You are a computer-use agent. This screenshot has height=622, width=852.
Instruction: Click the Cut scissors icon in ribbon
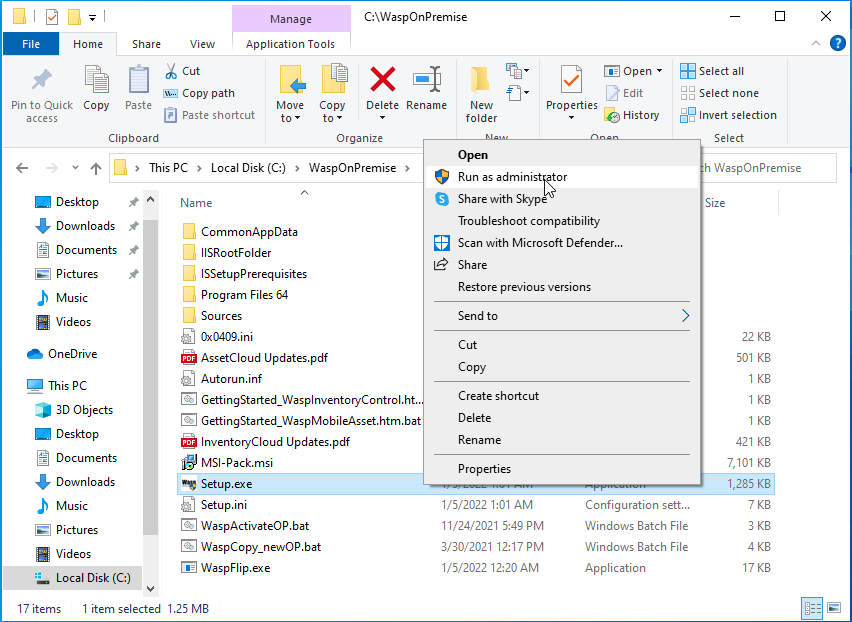coord(171,71)
